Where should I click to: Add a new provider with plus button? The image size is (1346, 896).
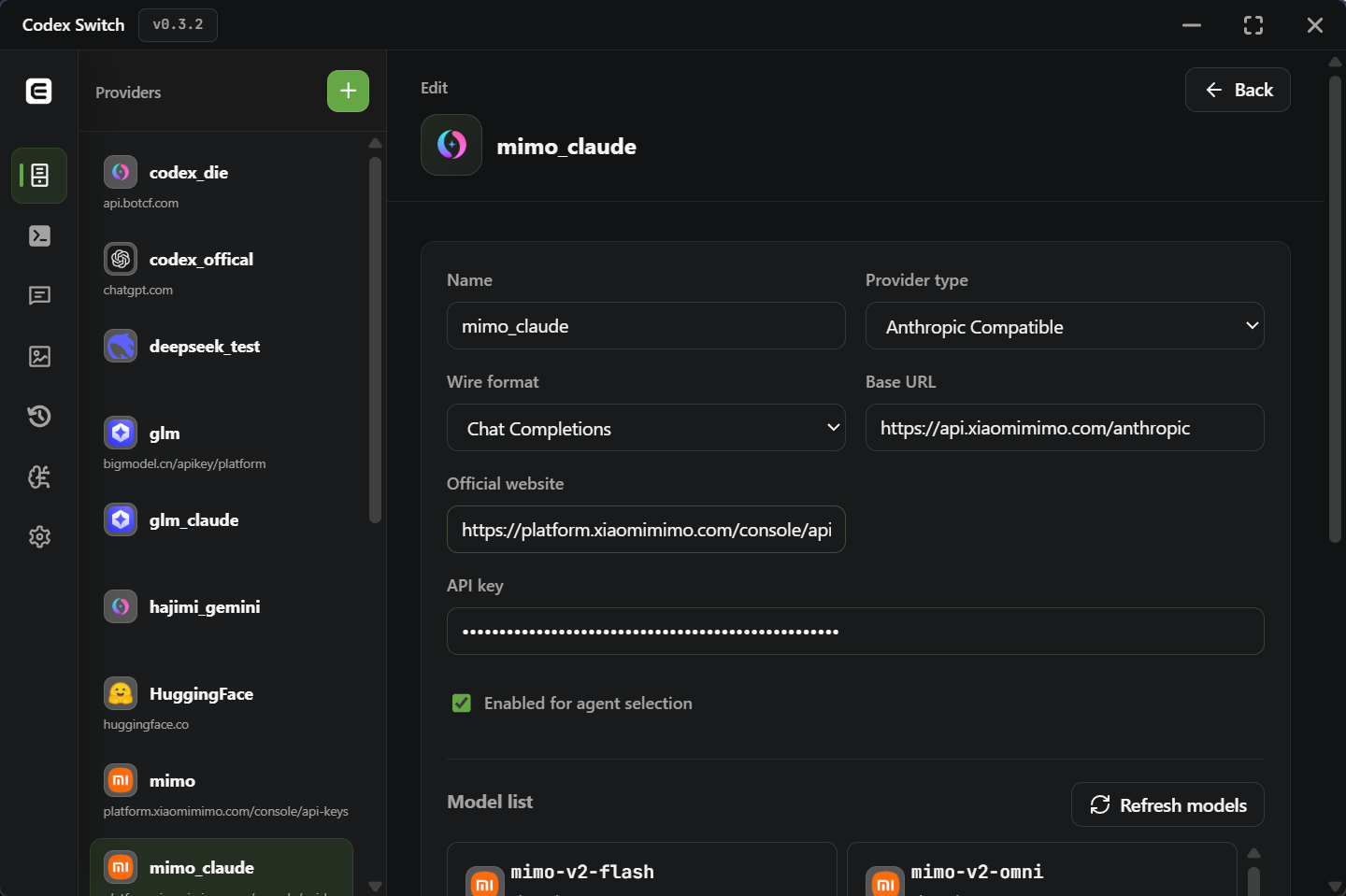coord(348,91)
